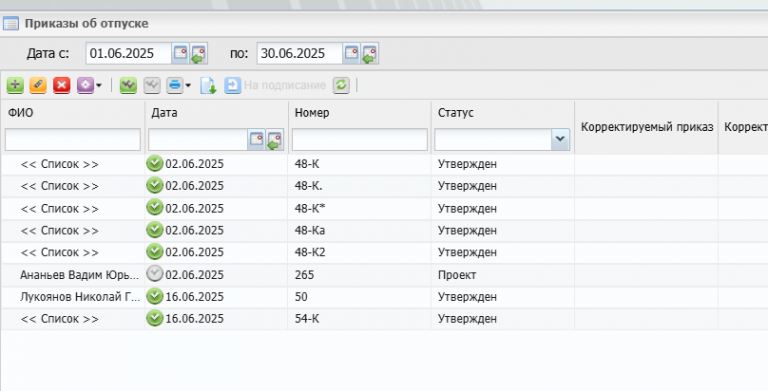Screen dimensions: 768x391
Task: Sort by Статус column header
Action: tap(456, 113)
